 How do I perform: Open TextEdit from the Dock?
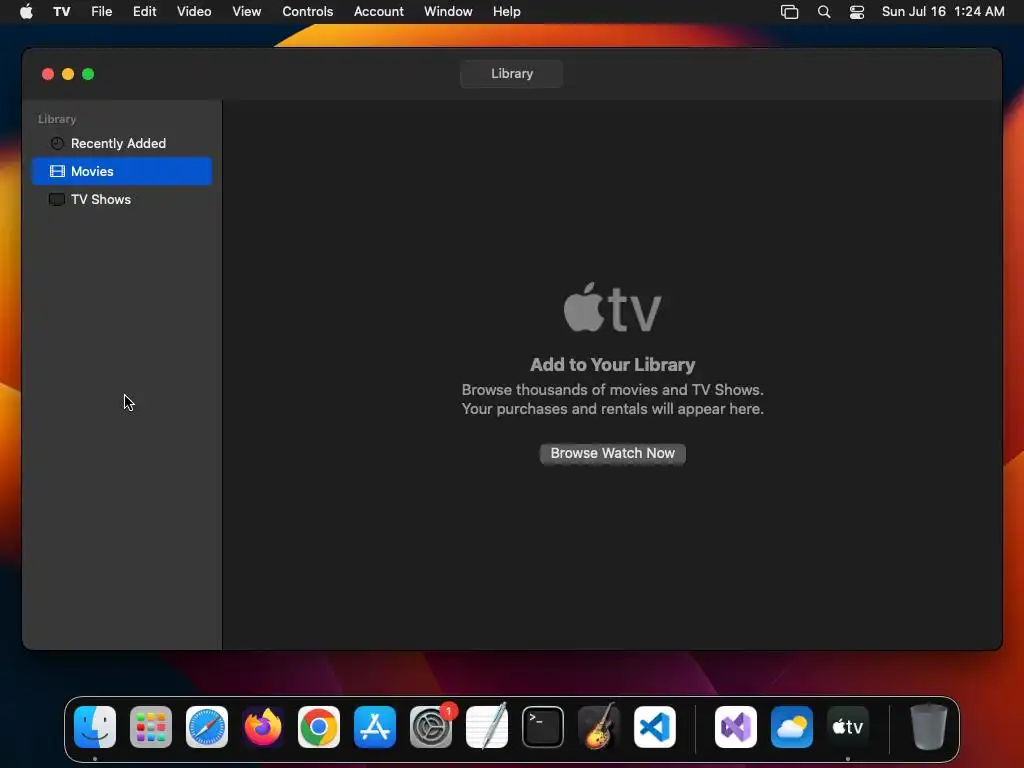point(487,727)
